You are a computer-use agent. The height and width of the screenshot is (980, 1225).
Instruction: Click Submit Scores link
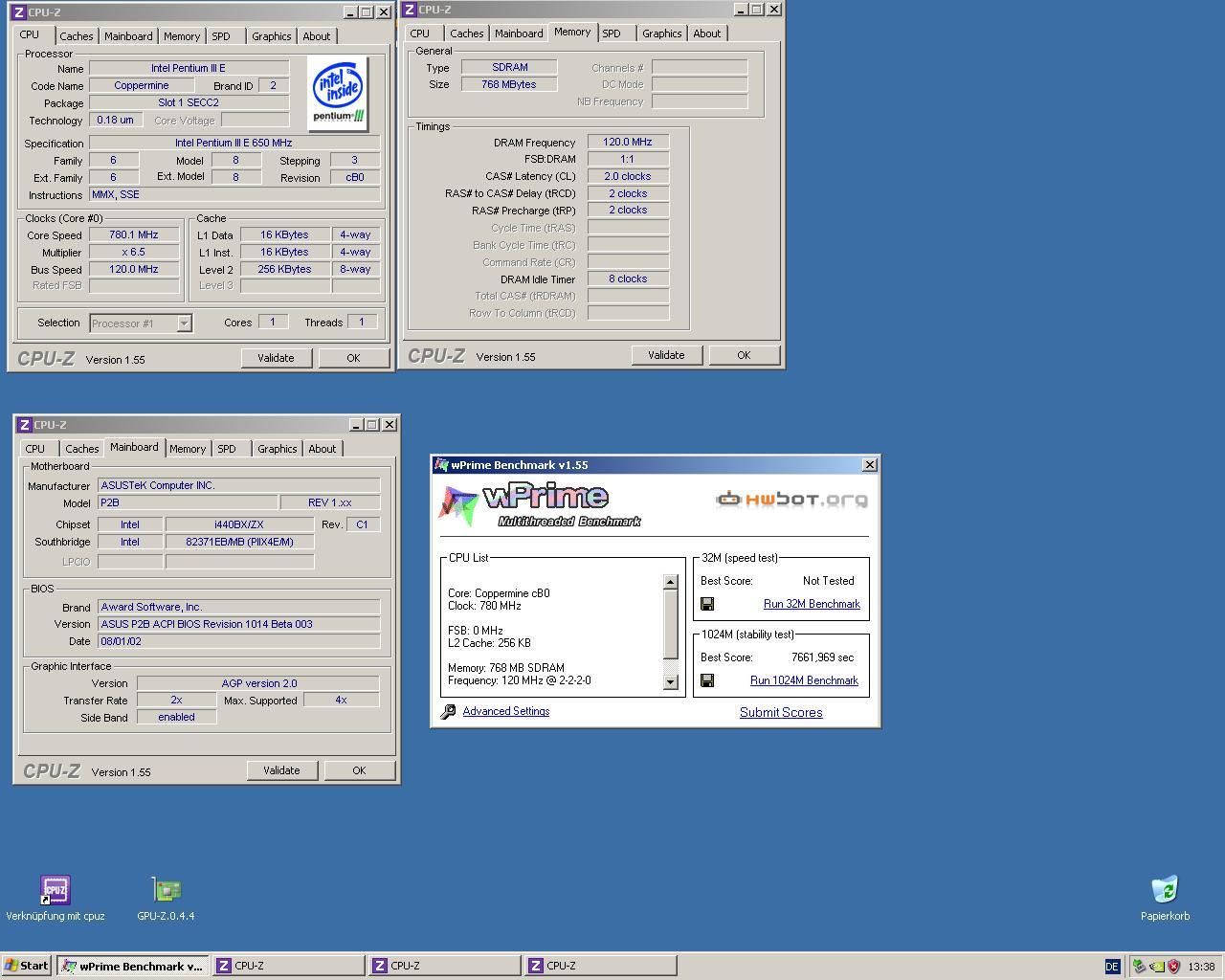[x=781, y=712]
